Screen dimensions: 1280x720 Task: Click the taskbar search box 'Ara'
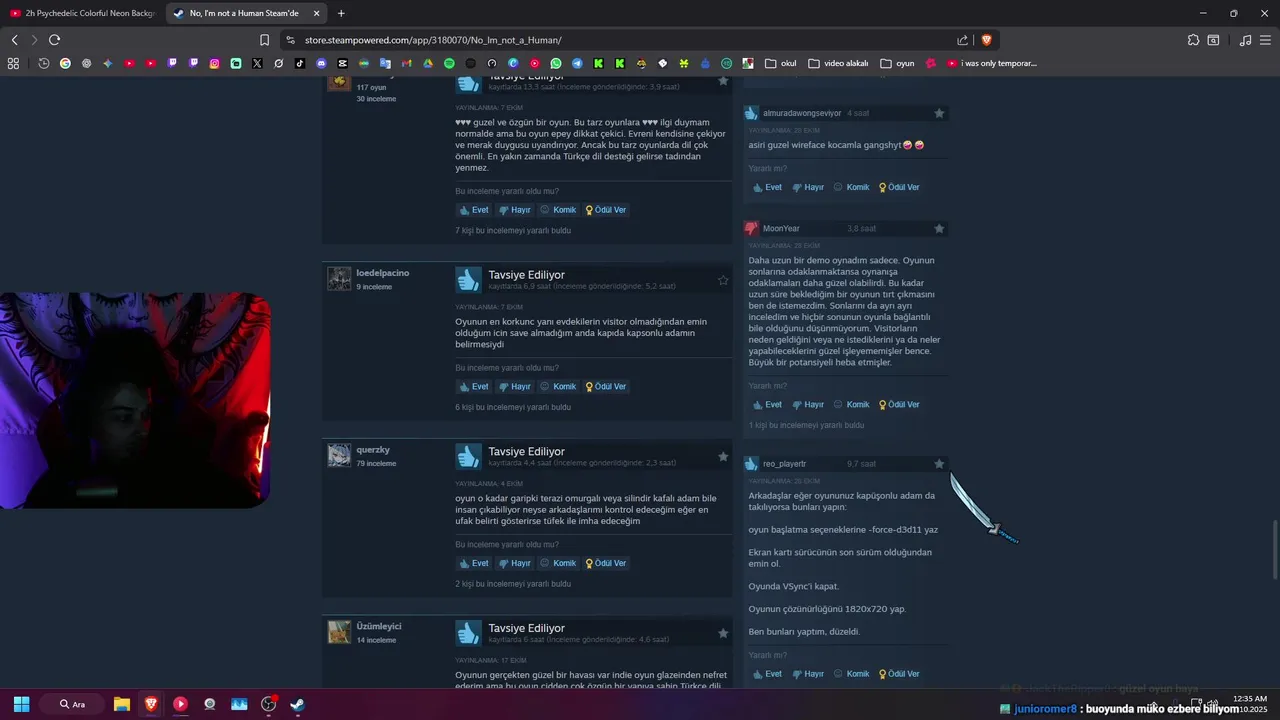tap(72, 704)
